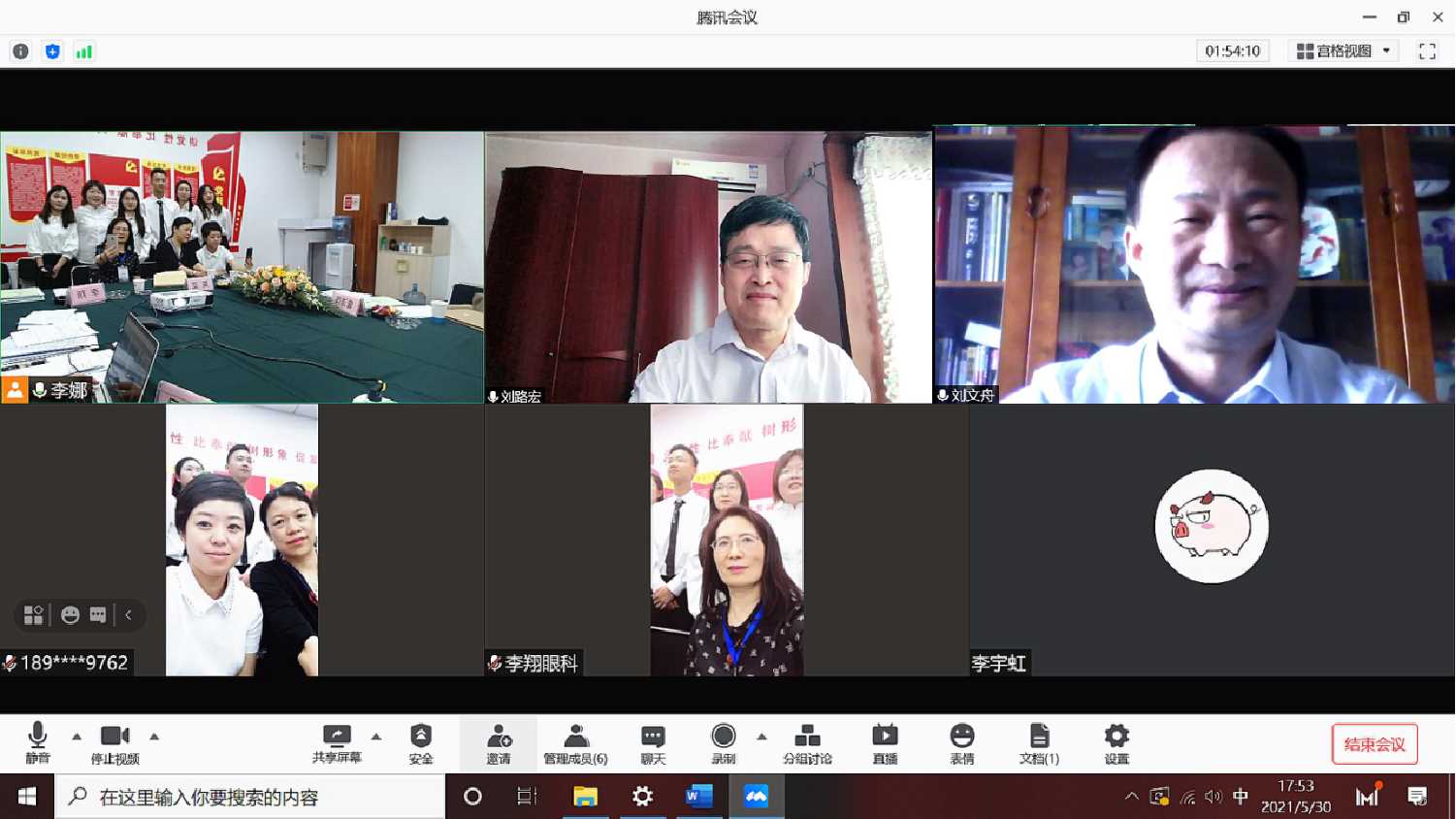Click the Windows taskbar search box
Screen dimensions: 1456x819
(250, 797)
